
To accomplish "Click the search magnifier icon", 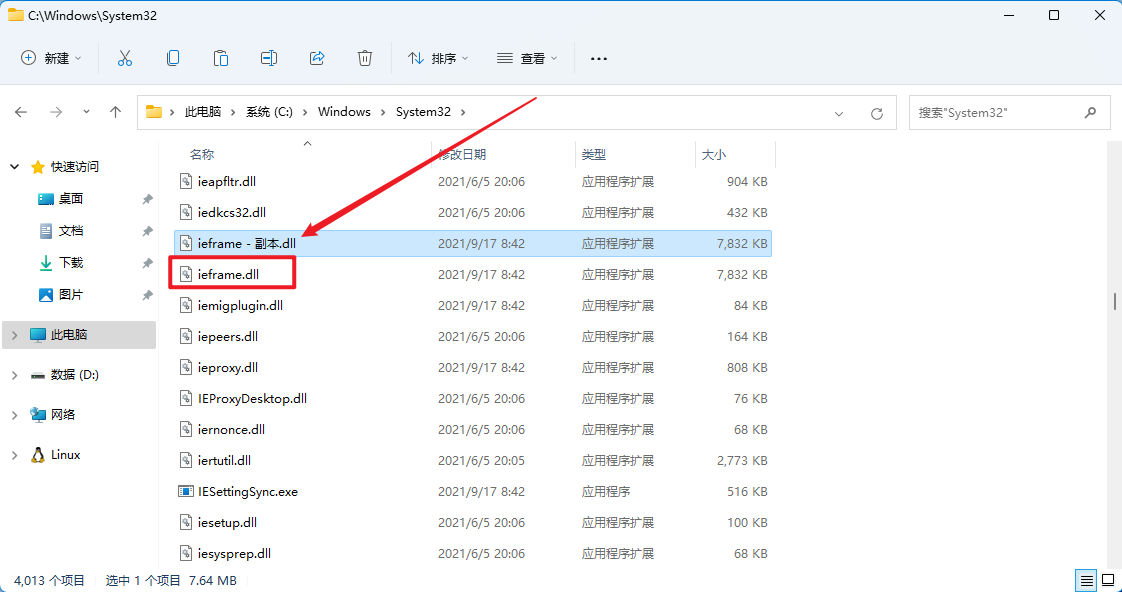I will coord(1091,112).
